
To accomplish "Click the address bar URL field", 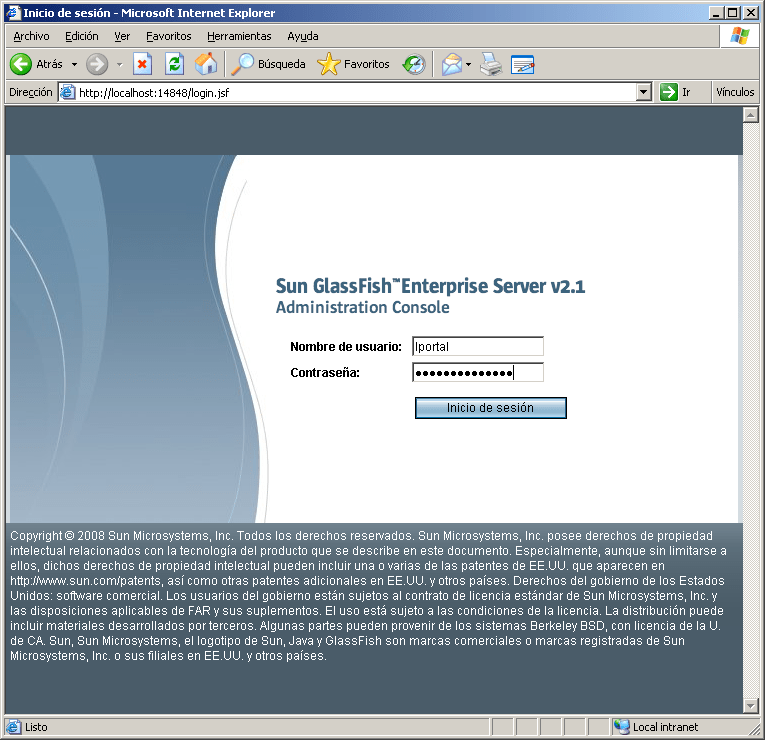I will click(356, 92).
